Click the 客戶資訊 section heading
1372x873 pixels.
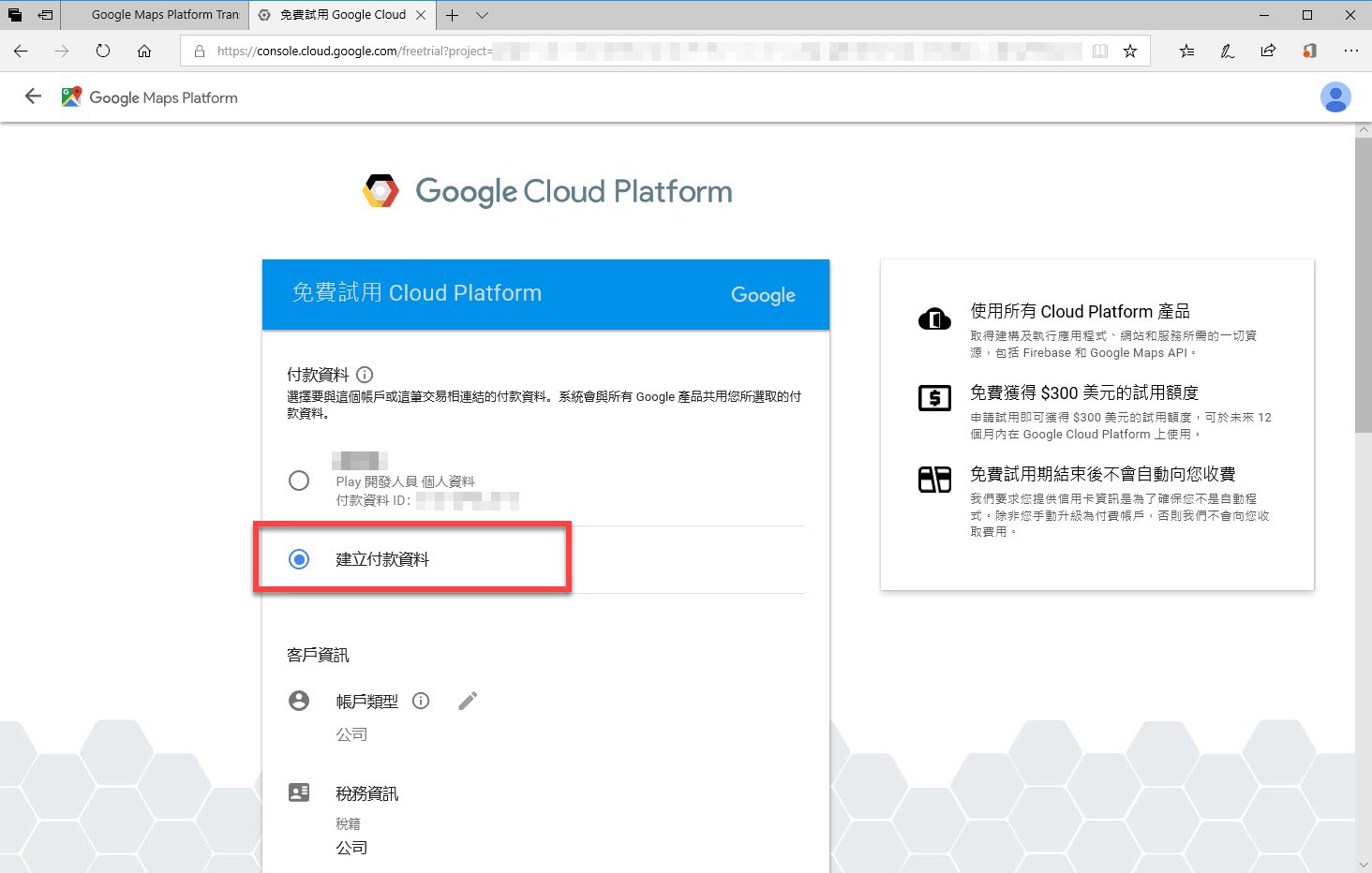[x=318, y=655]
